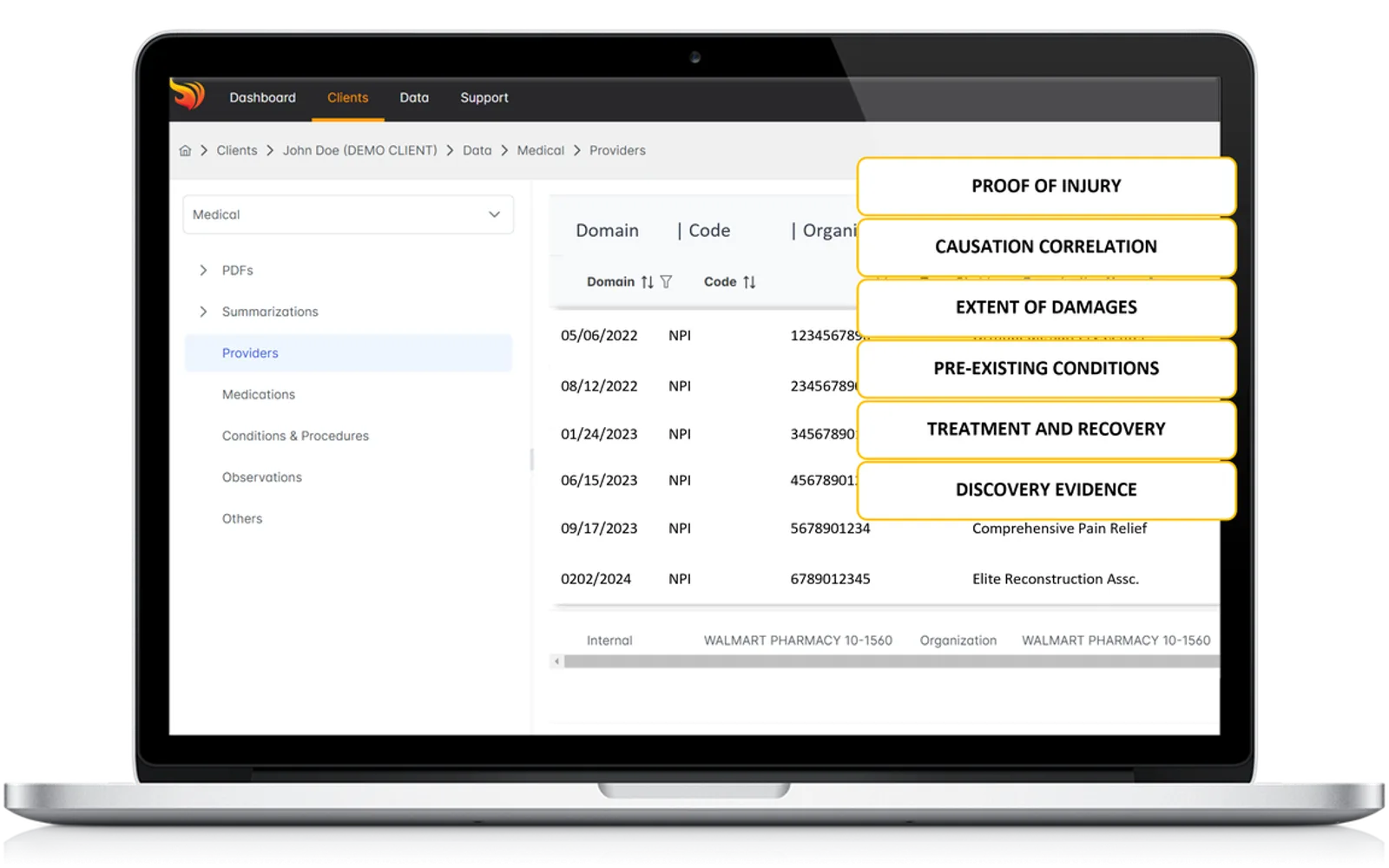Click the CAUSATION CORRELATION button
Screen dimensions: 1389x868
point(1046,247)
